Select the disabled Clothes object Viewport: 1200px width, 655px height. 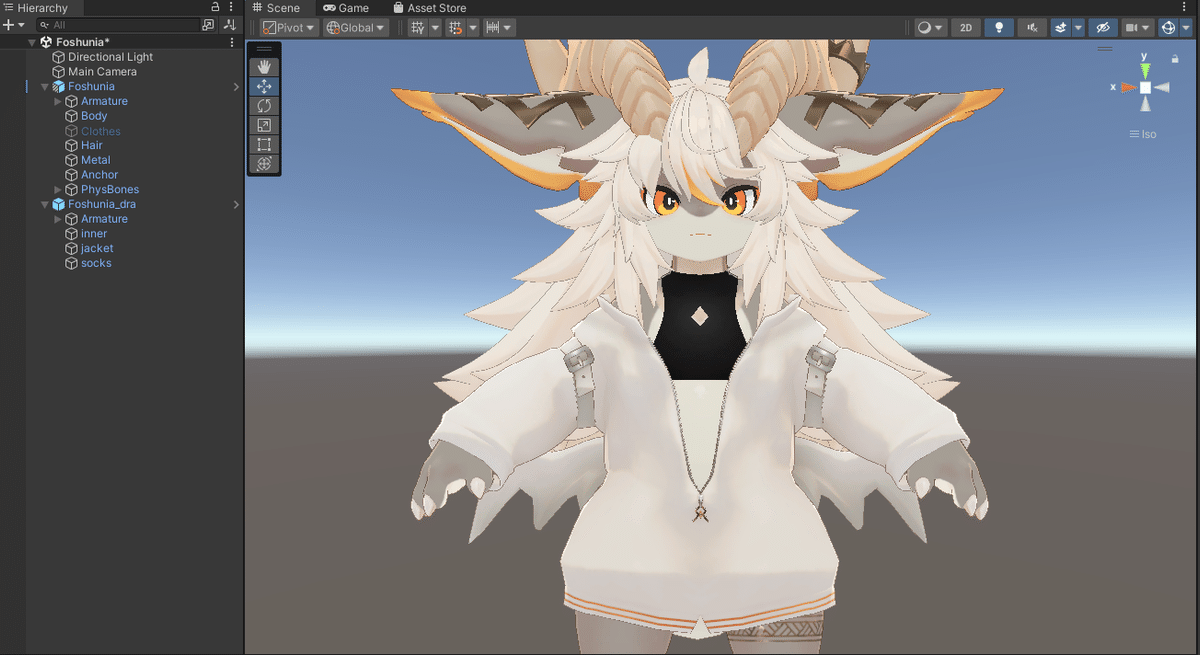[100, 131]
